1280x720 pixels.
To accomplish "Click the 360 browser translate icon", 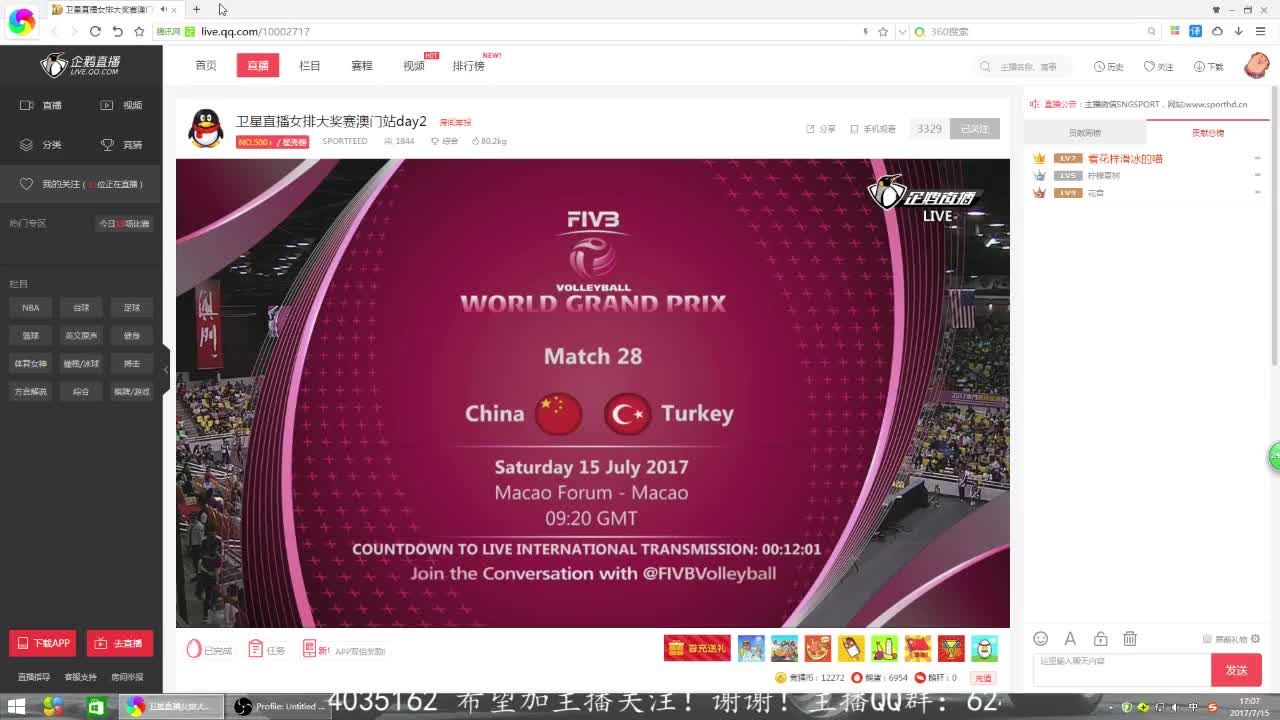I will coord(1195,31).
